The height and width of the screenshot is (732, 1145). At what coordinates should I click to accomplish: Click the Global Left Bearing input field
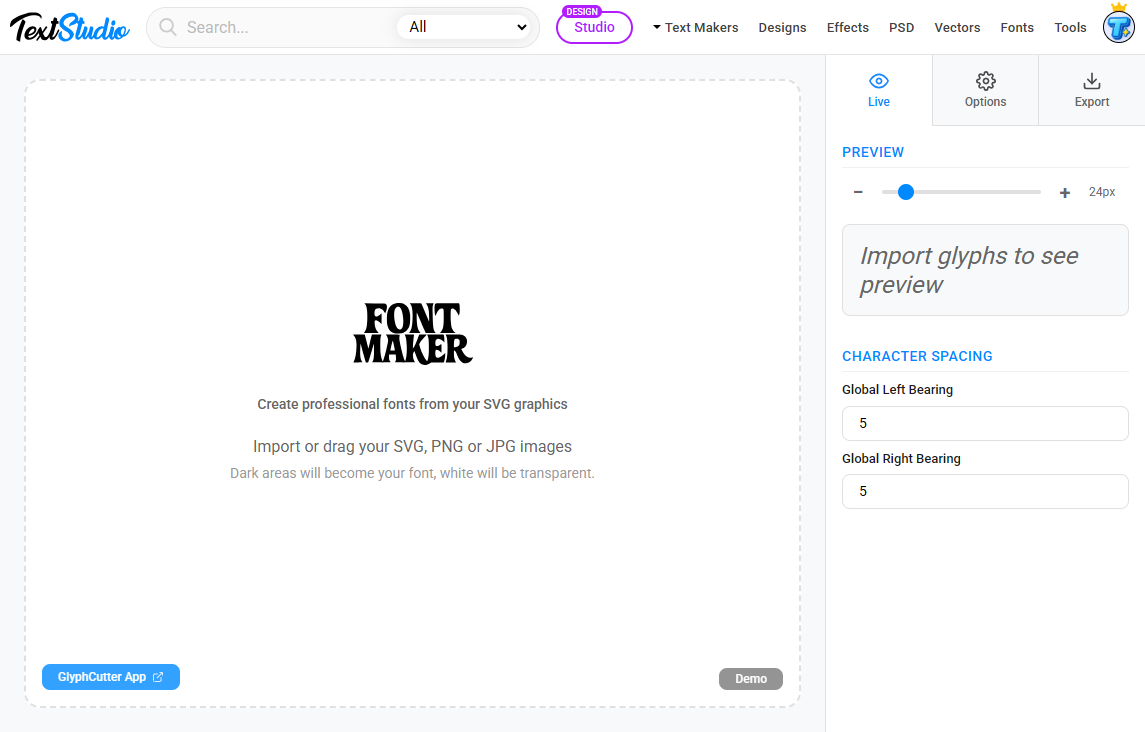tap(985, 423)
